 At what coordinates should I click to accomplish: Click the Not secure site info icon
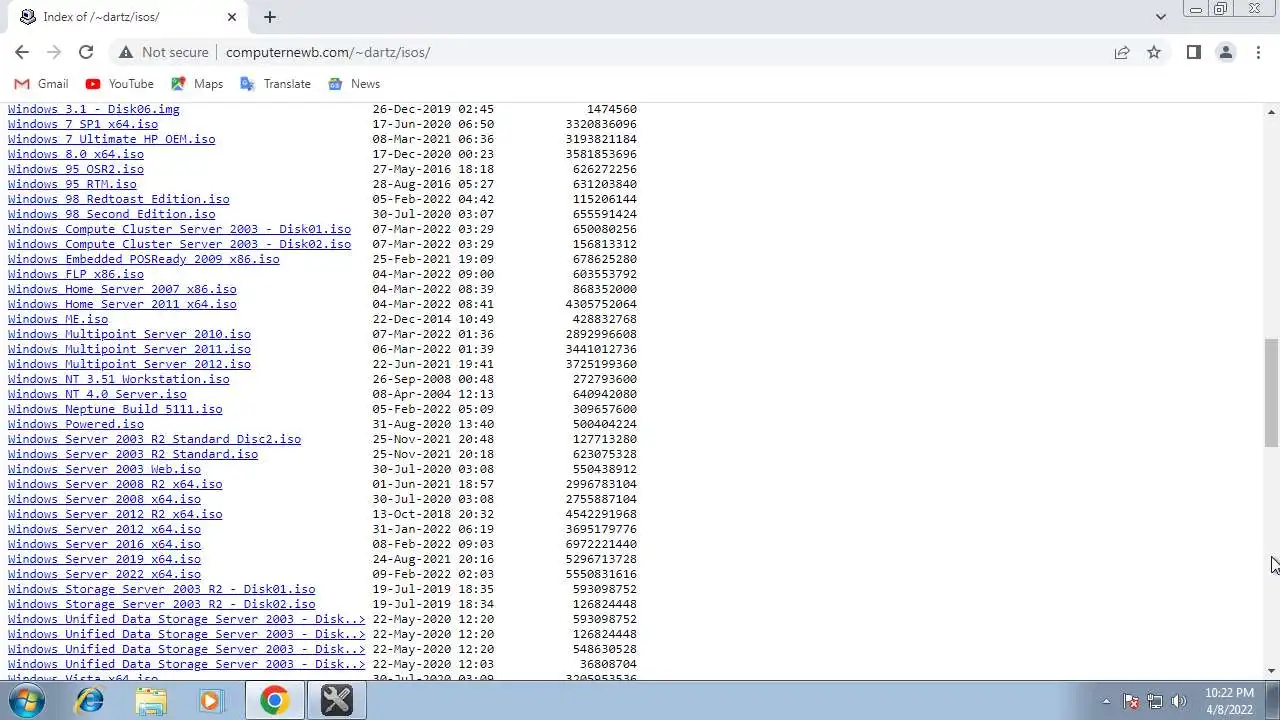(125, 52)
